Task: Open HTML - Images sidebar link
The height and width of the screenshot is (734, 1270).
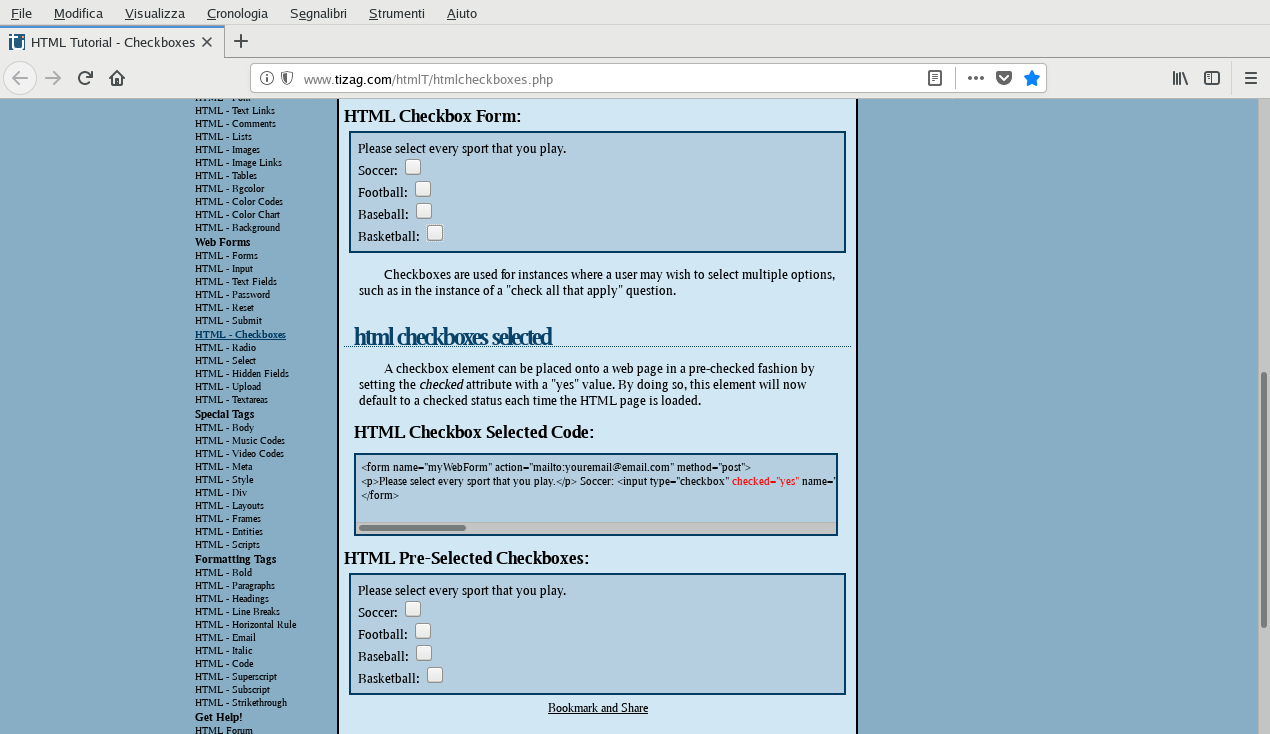Action: 227,149
